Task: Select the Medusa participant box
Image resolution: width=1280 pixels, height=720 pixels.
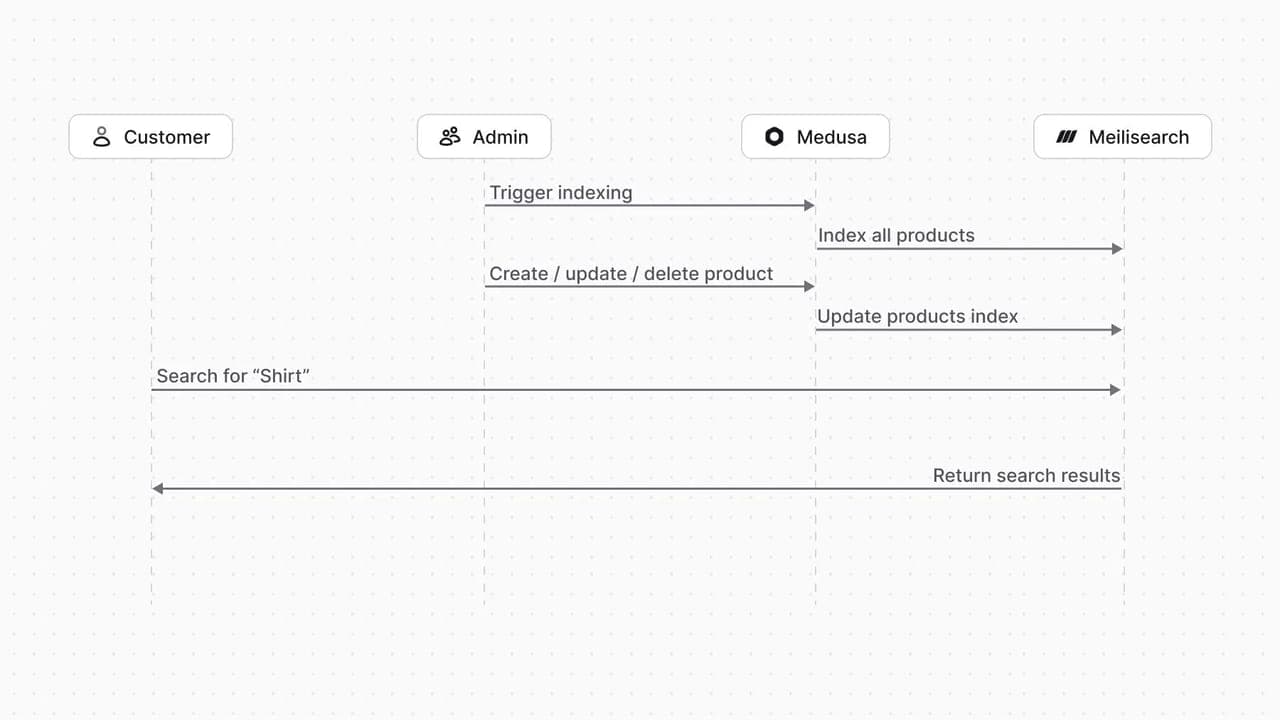Action: click(x=815, y=137)
